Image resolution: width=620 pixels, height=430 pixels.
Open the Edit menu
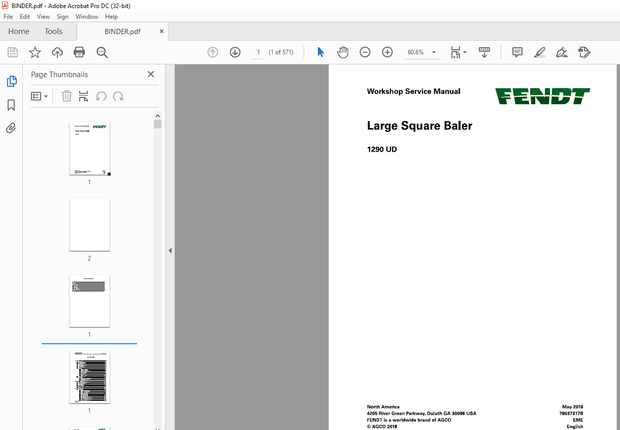tap(25, 17)
